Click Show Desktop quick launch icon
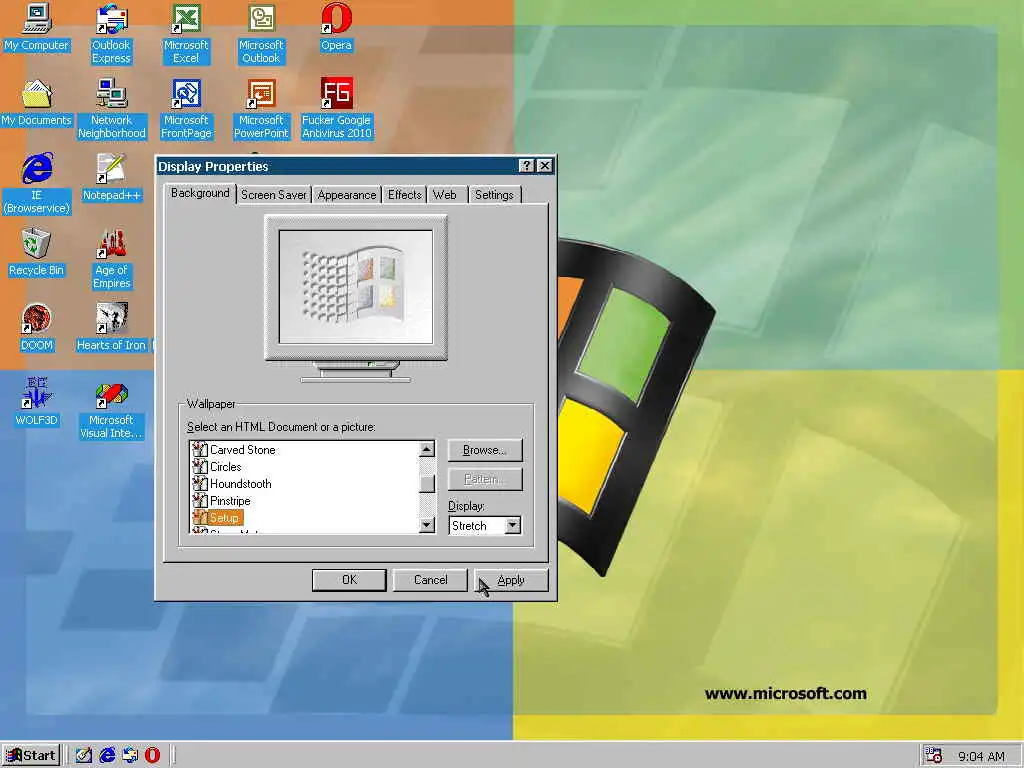1024x768 pixels. coord(84,755)
